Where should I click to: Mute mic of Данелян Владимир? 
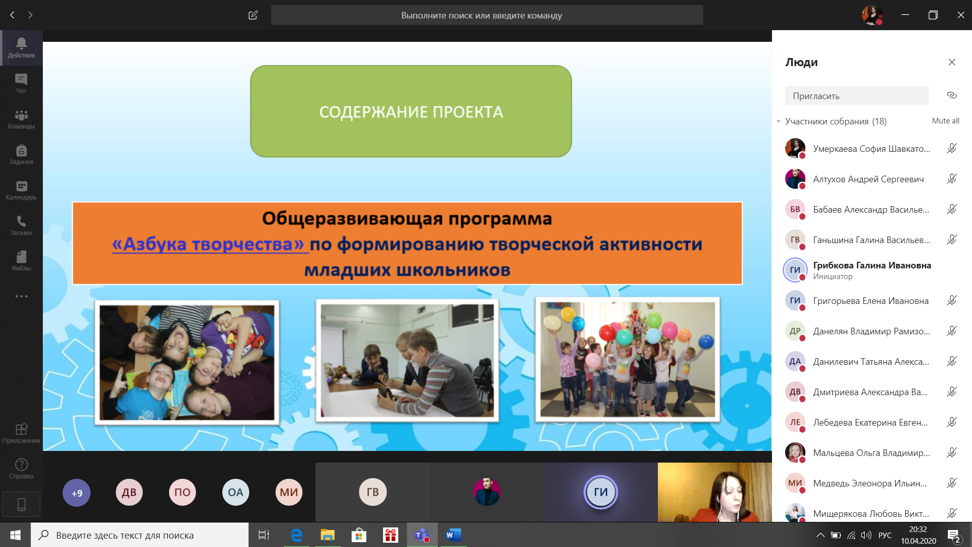point(952,331)
